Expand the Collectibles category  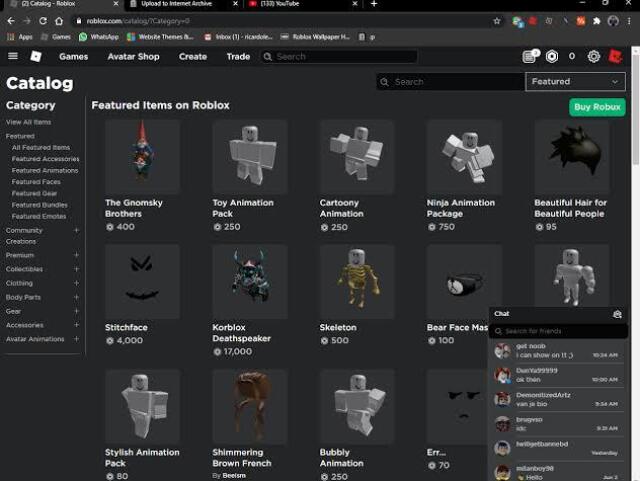click(x=76, y=269)
